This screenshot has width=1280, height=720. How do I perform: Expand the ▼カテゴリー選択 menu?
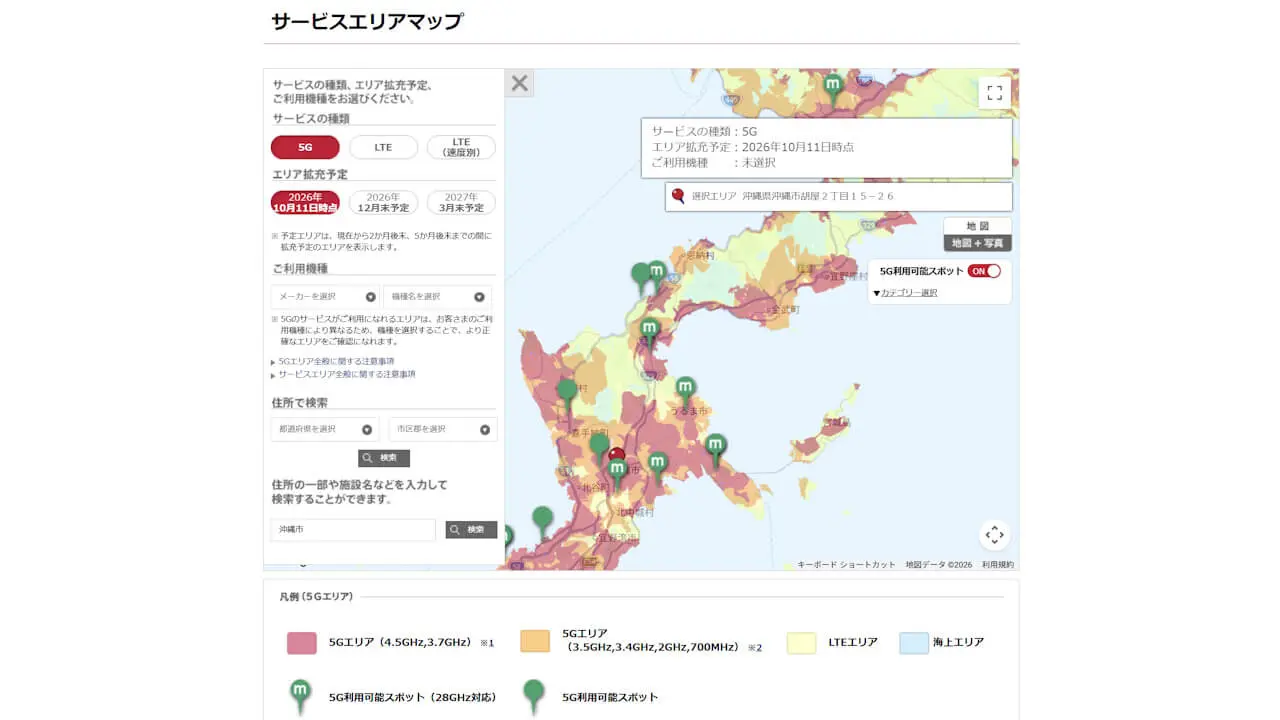pos(905,293)
